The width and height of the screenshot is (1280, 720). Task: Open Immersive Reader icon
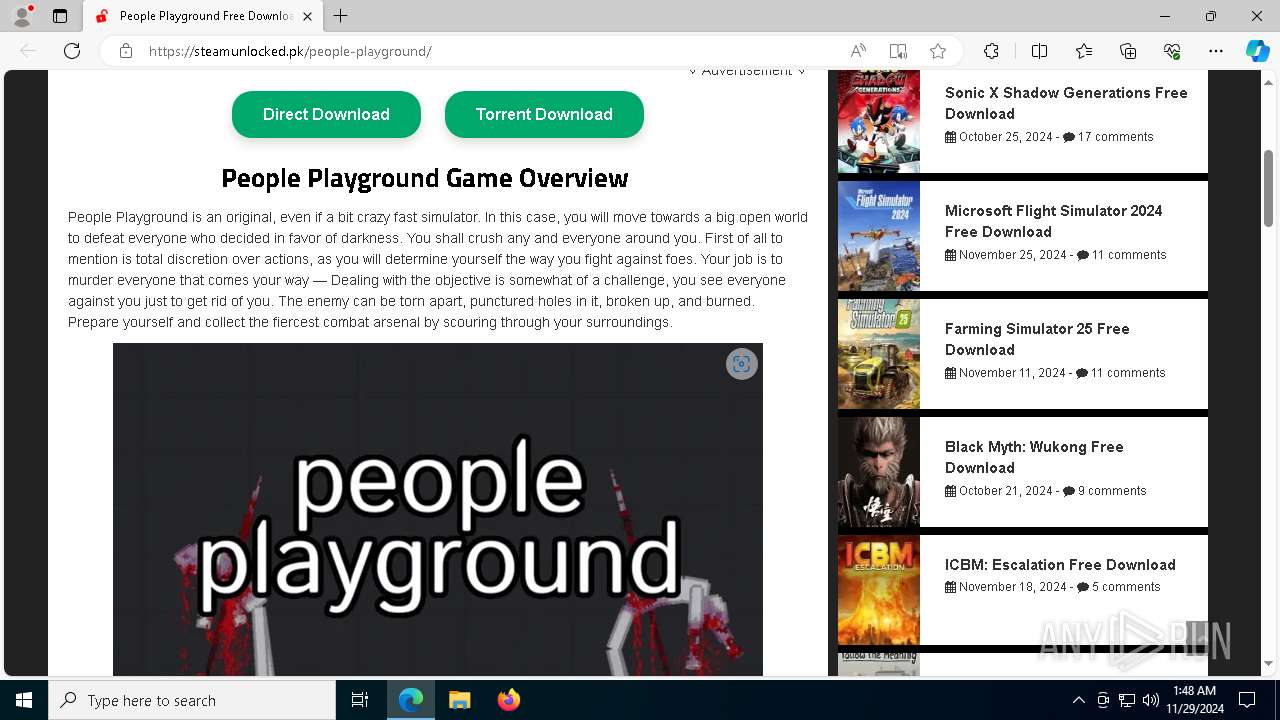click(898, 51)
